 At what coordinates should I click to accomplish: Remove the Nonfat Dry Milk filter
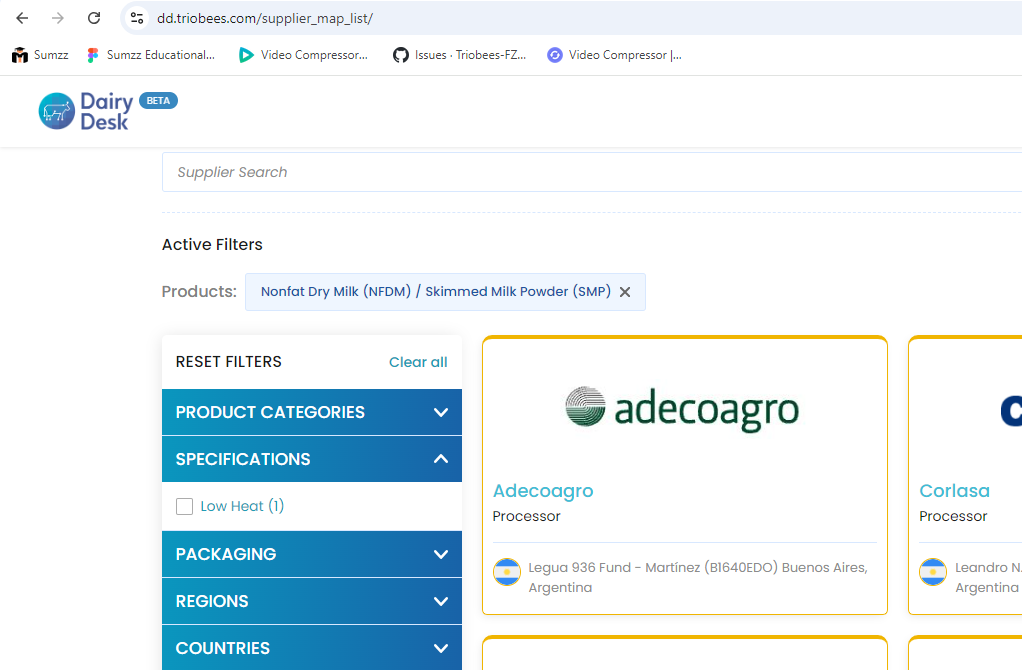click(x=625, y=292)
